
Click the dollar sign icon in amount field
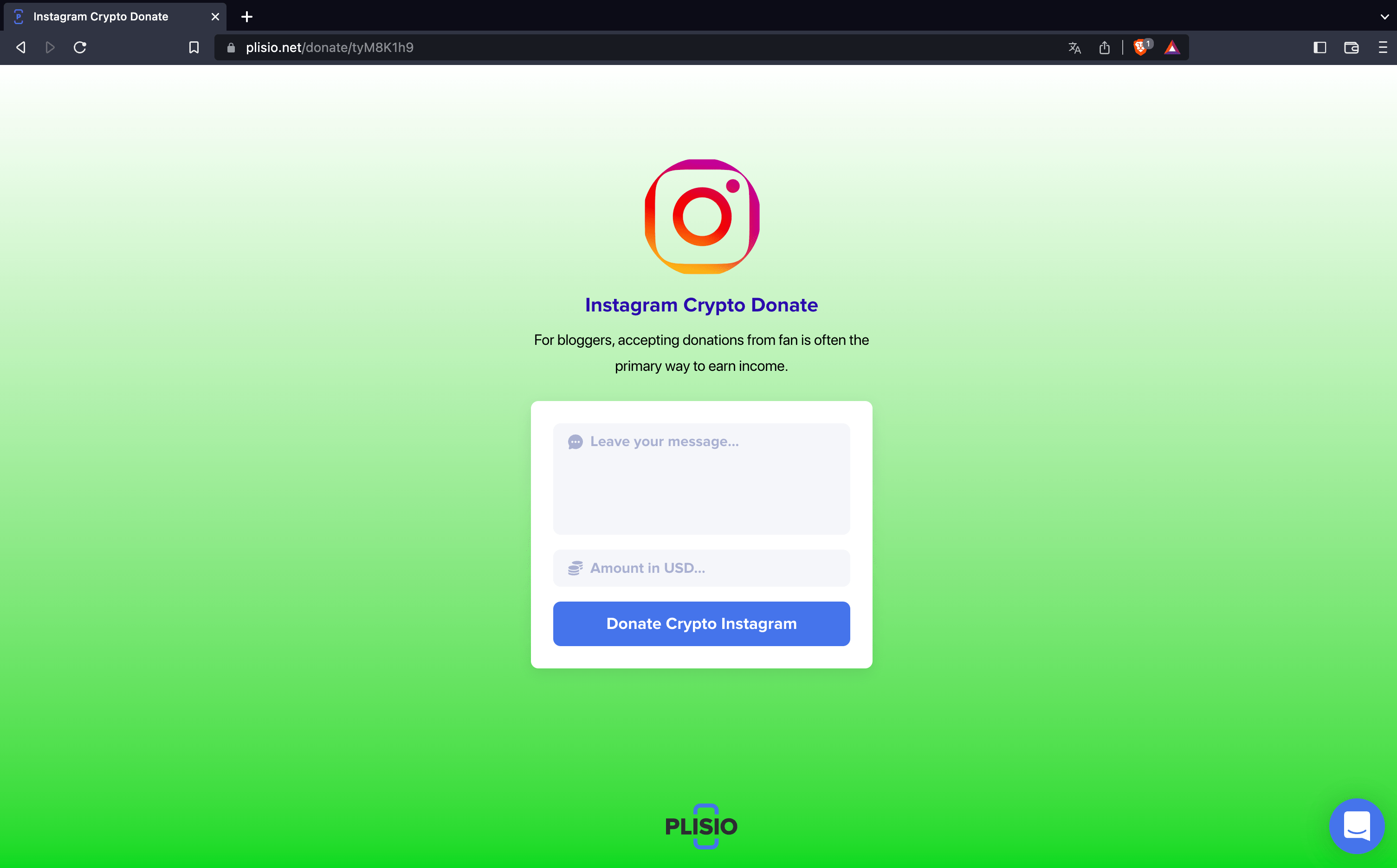tap(576, 568)
